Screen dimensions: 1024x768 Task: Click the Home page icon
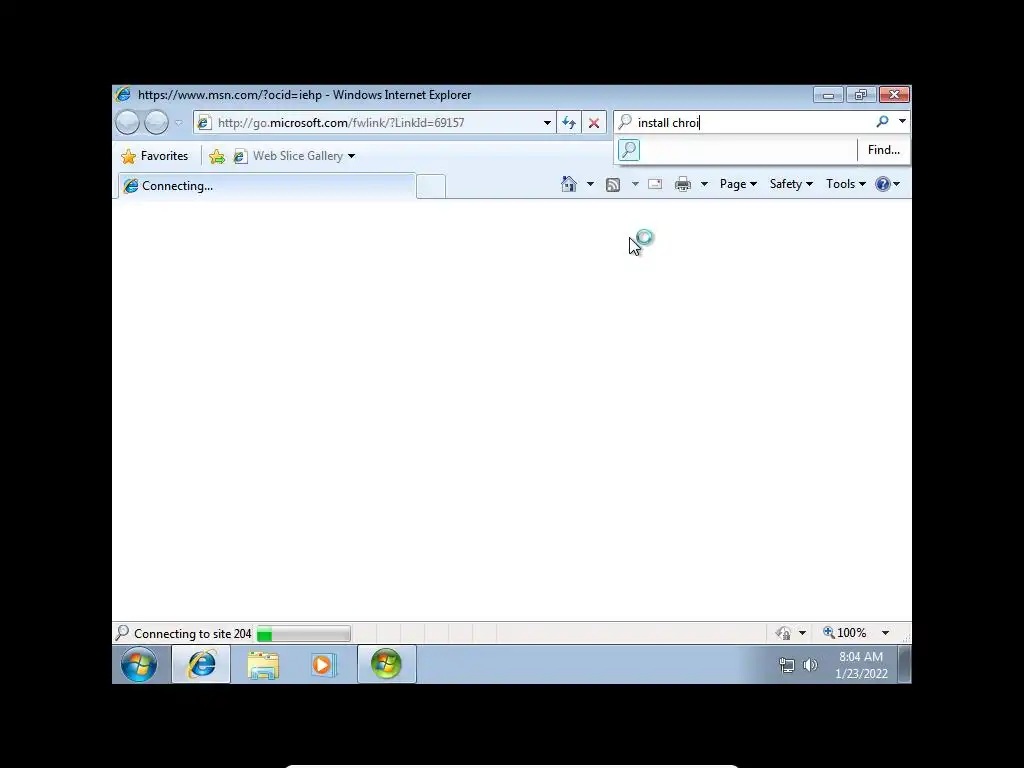click(x=569, y=184)
